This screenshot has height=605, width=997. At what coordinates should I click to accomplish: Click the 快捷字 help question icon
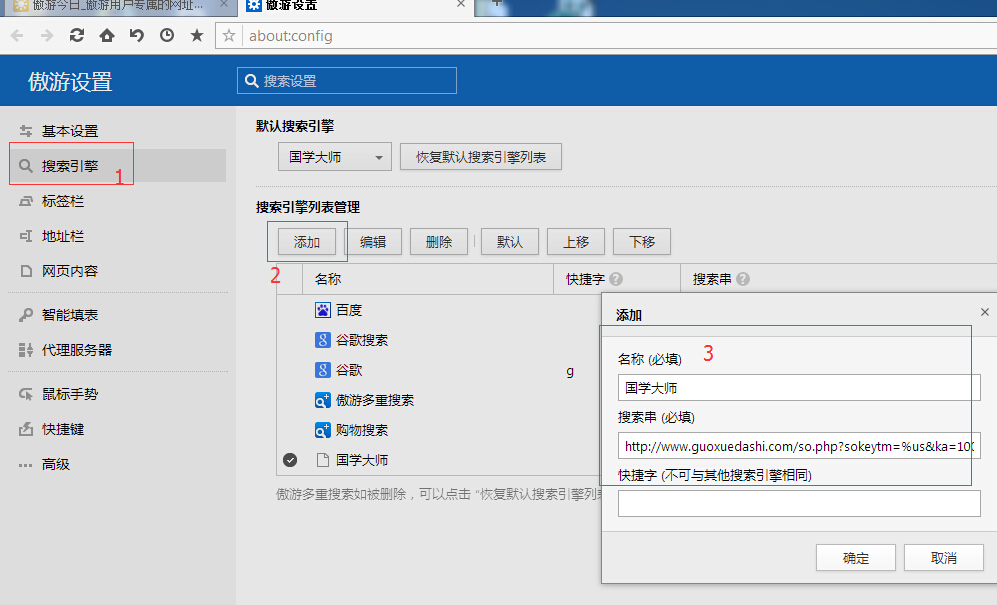[x=616, y=279]
